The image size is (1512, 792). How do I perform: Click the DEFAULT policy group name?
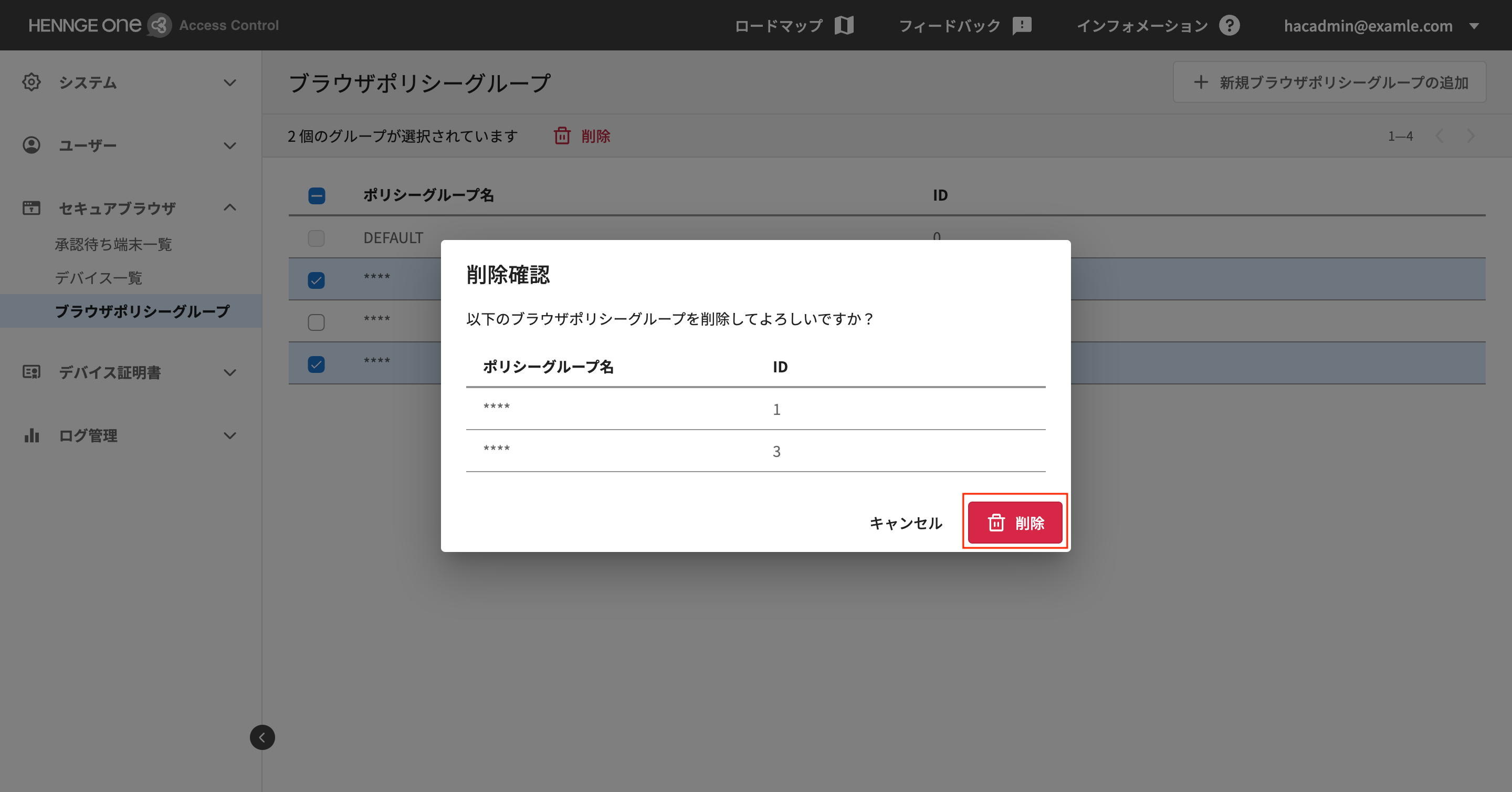click(393, 238)
